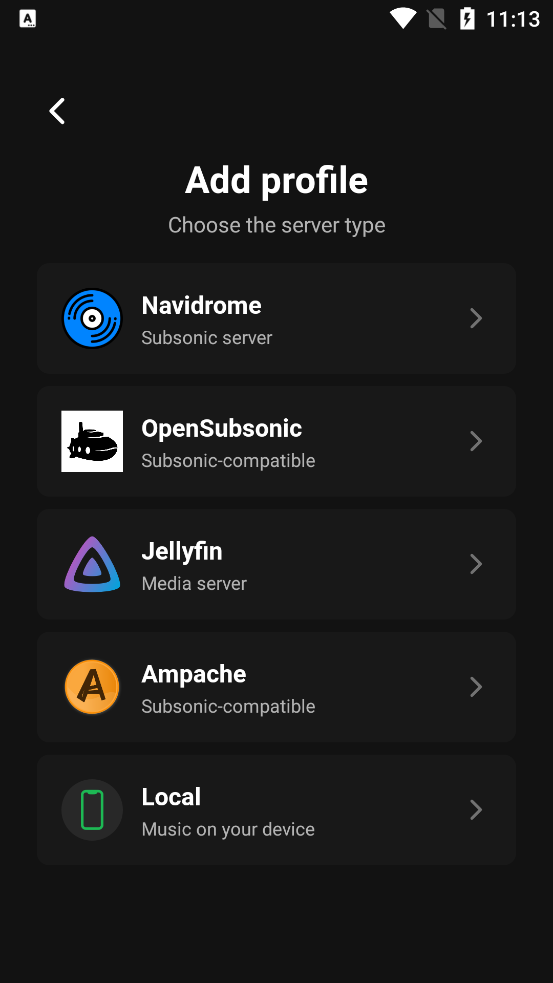Image resolution: width=553 pixels, height=983 pixels.
Task: Select OpenSubsonic server type label
Action: click(221, 429)
